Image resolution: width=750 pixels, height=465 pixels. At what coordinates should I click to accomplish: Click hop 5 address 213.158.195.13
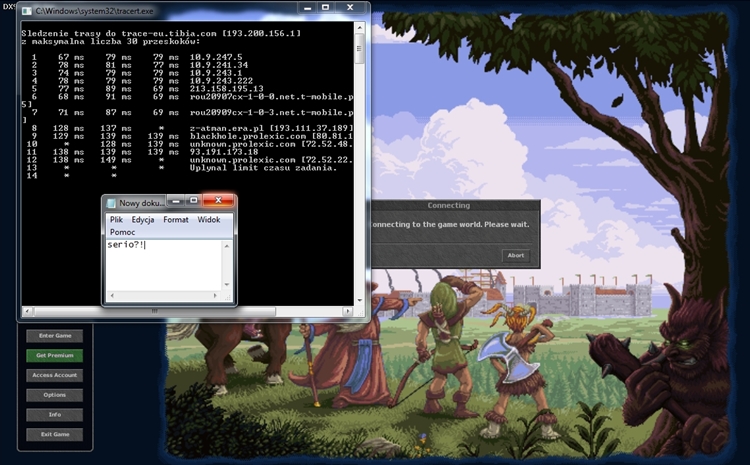[x=226, y=89]
